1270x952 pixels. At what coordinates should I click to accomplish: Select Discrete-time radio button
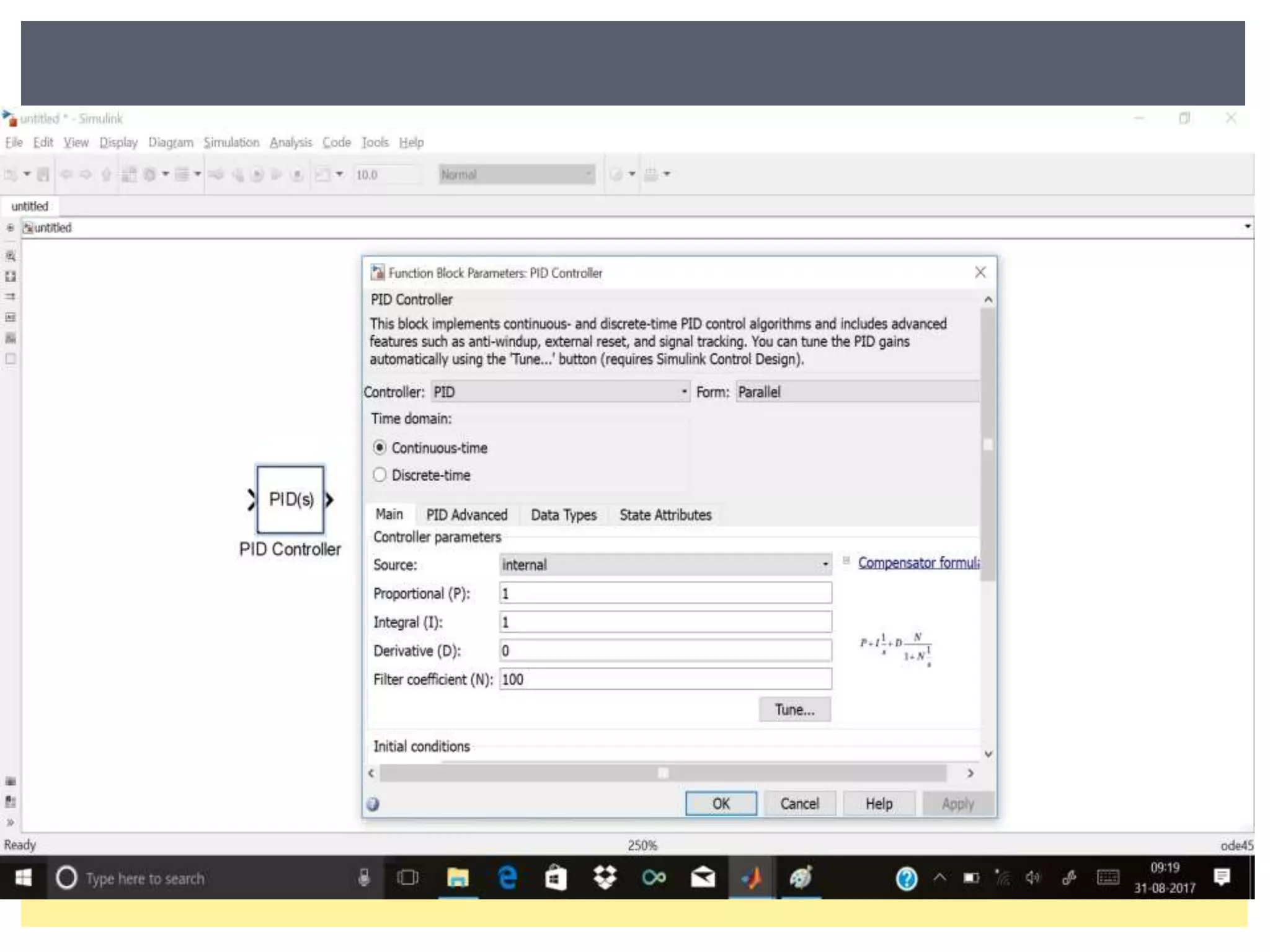(x=380, y=475)
